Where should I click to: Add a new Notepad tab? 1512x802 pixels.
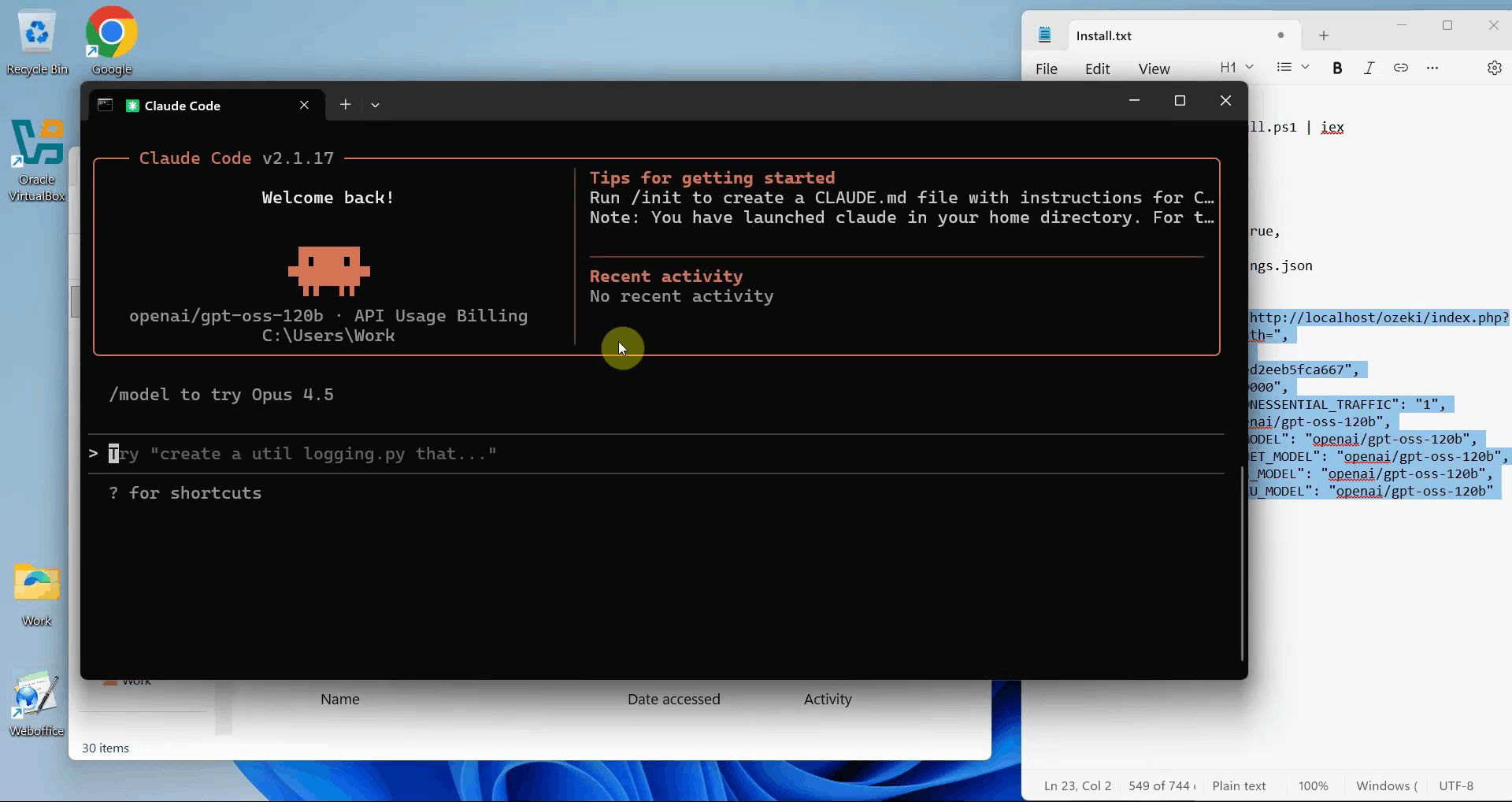tap(1324, 35)
